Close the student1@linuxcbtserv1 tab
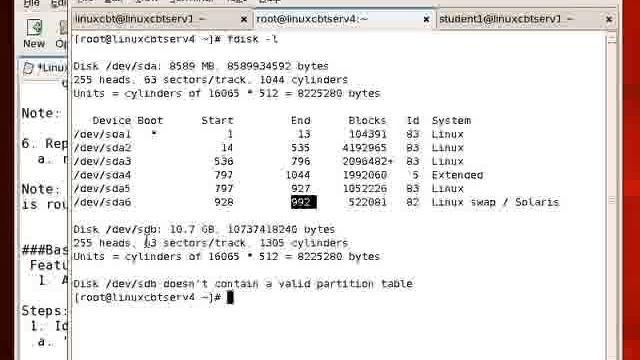This screenshot has height=360, width=640. coord(609,19)
